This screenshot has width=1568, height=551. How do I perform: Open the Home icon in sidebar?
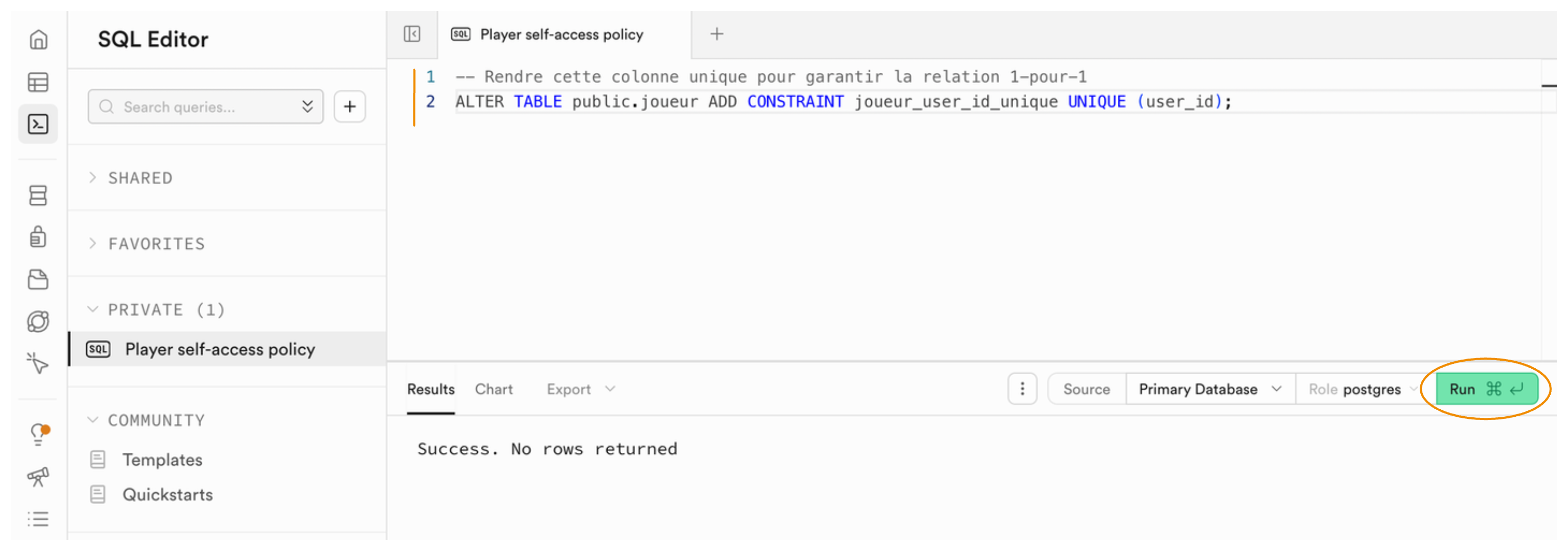38,39
